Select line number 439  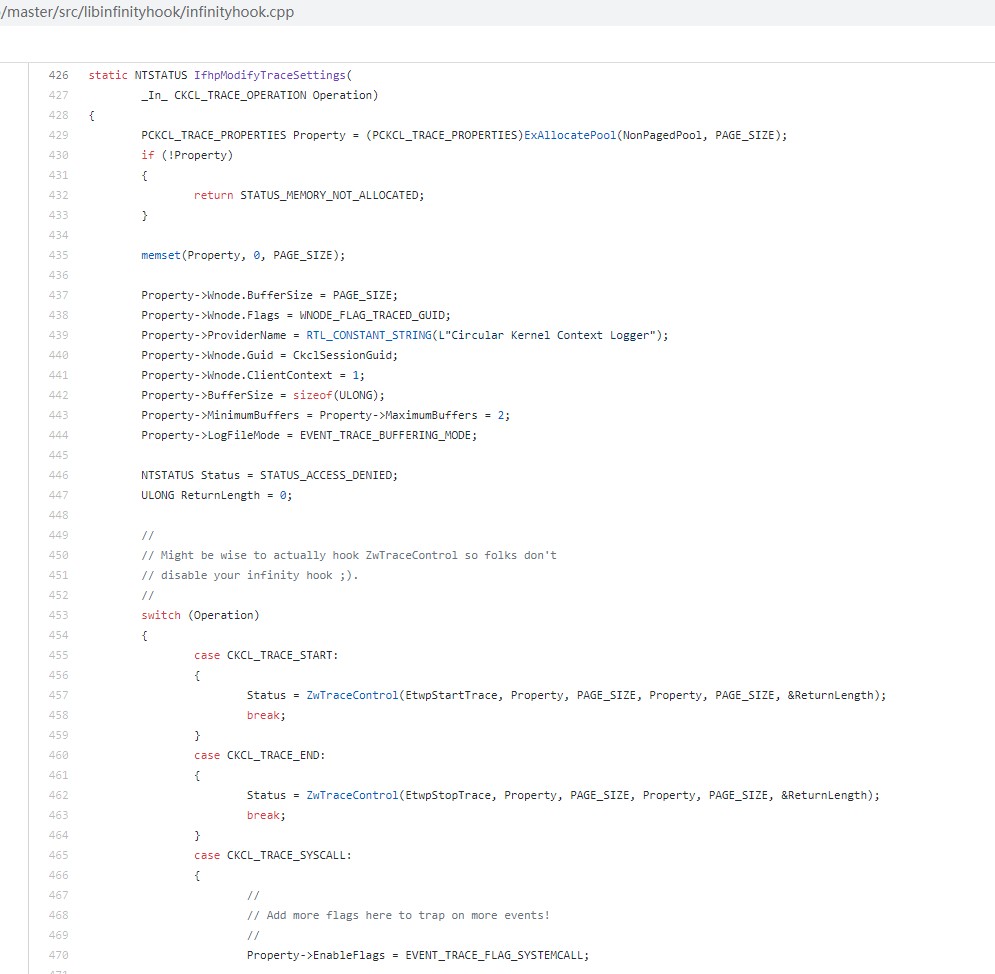pyautogui.click(x=58, y=335)
